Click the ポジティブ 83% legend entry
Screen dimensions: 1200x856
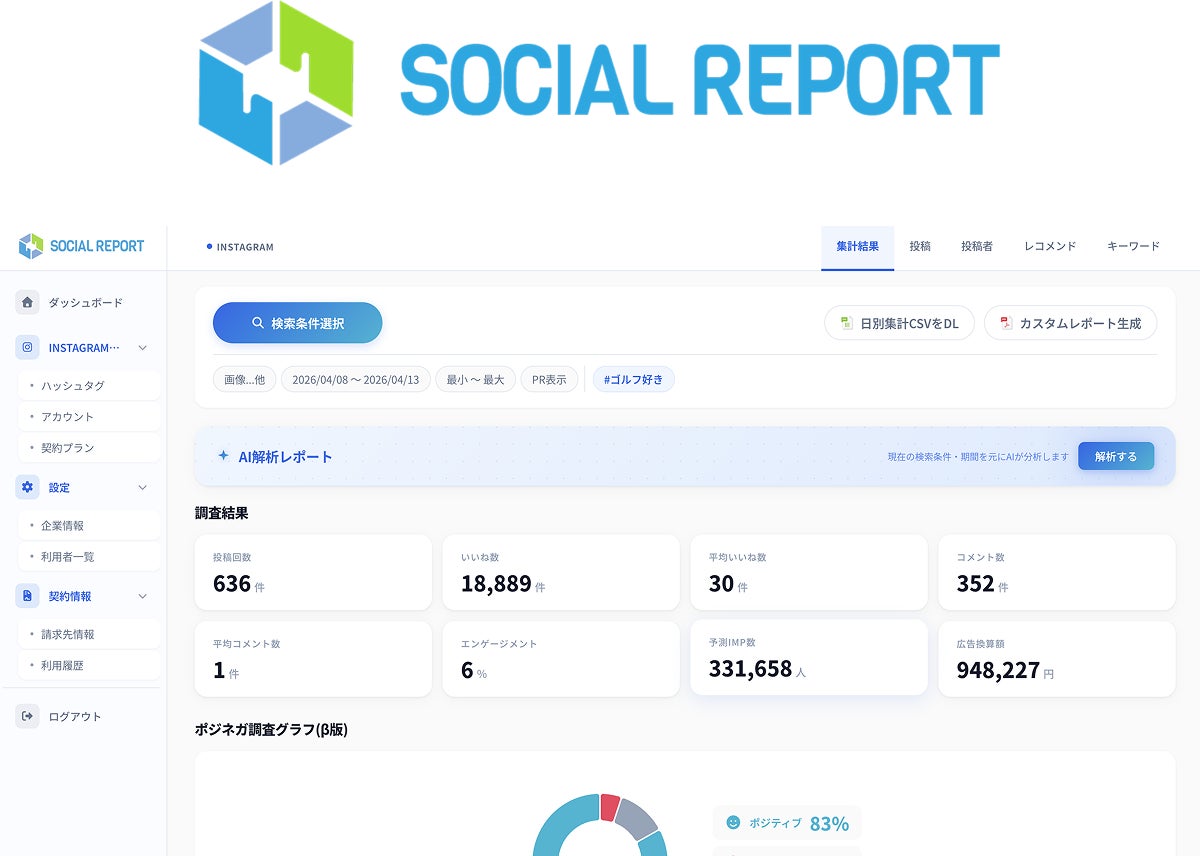[787, 823]
